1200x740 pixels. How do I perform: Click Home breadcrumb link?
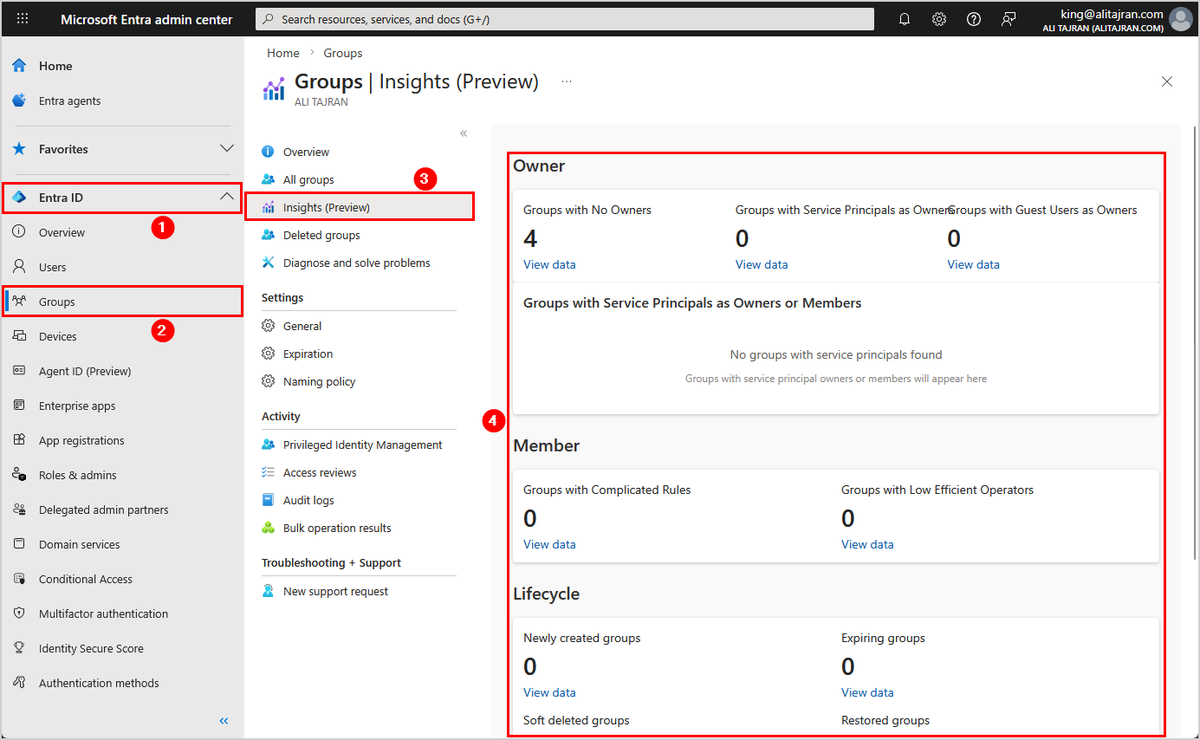pos(283,53)
